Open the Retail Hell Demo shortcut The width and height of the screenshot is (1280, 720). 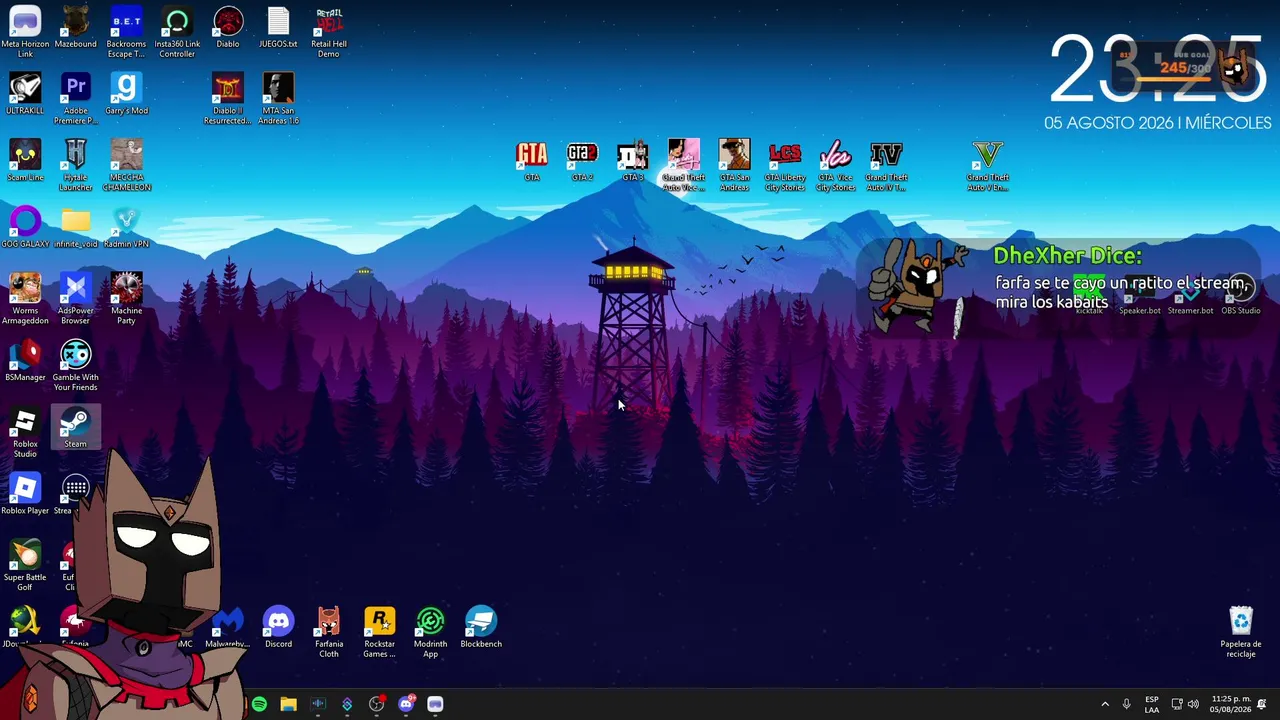[x=329, y=32]
